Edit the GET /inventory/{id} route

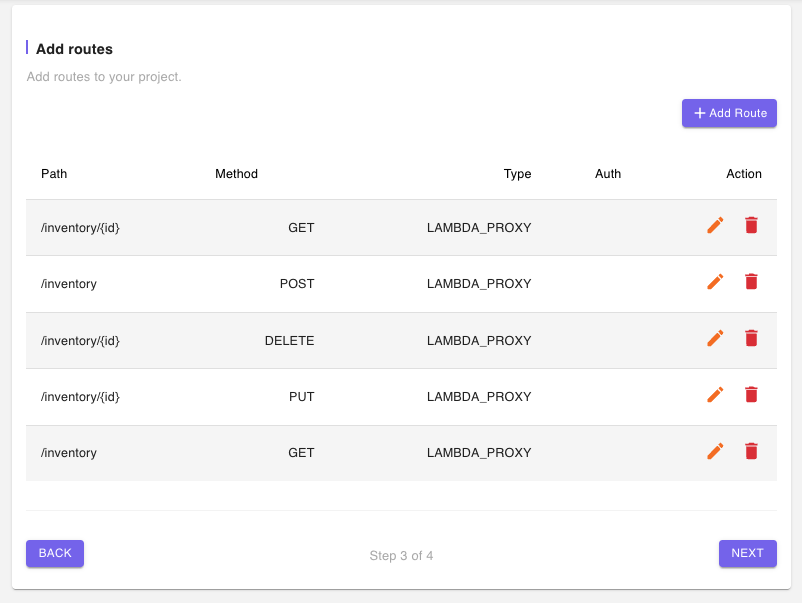[x=715, y=226]
